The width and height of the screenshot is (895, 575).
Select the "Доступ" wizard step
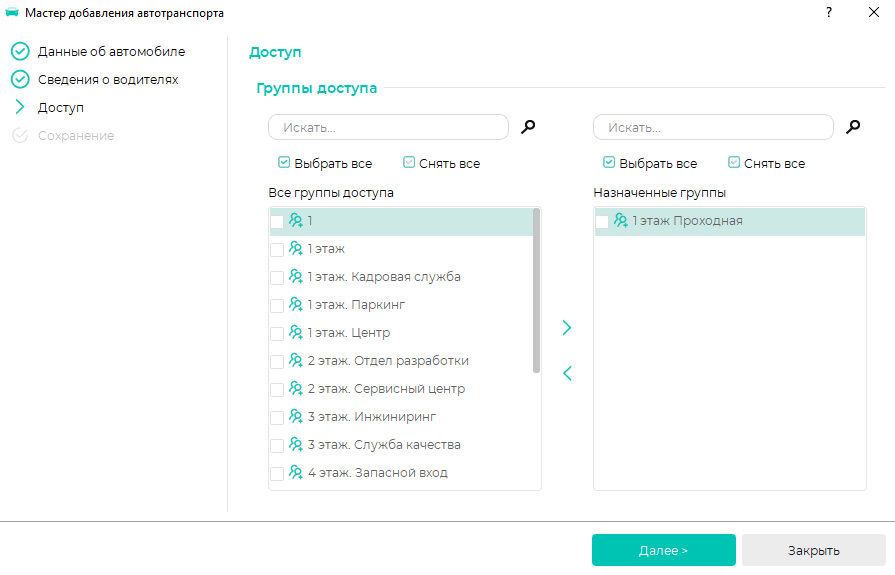coord(61,107)
